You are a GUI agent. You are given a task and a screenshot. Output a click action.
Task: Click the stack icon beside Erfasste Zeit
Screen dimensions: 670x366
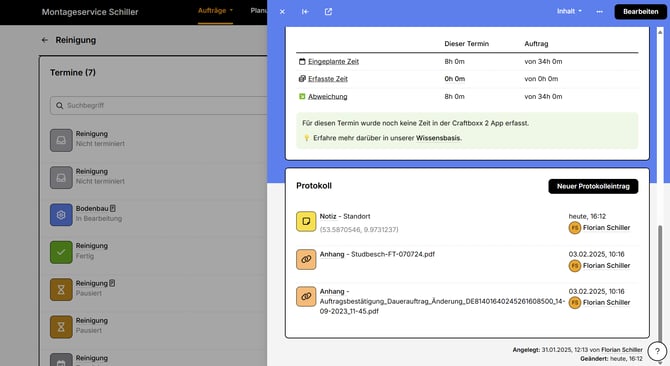coord(302,79)
